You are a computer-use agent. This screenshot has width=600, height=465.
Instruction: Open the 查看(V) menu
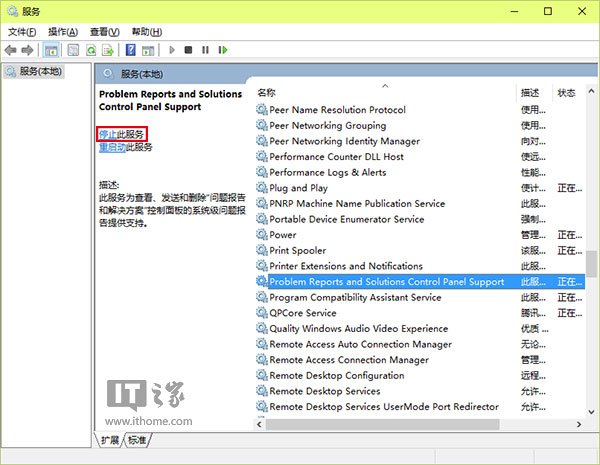point(103,32)
